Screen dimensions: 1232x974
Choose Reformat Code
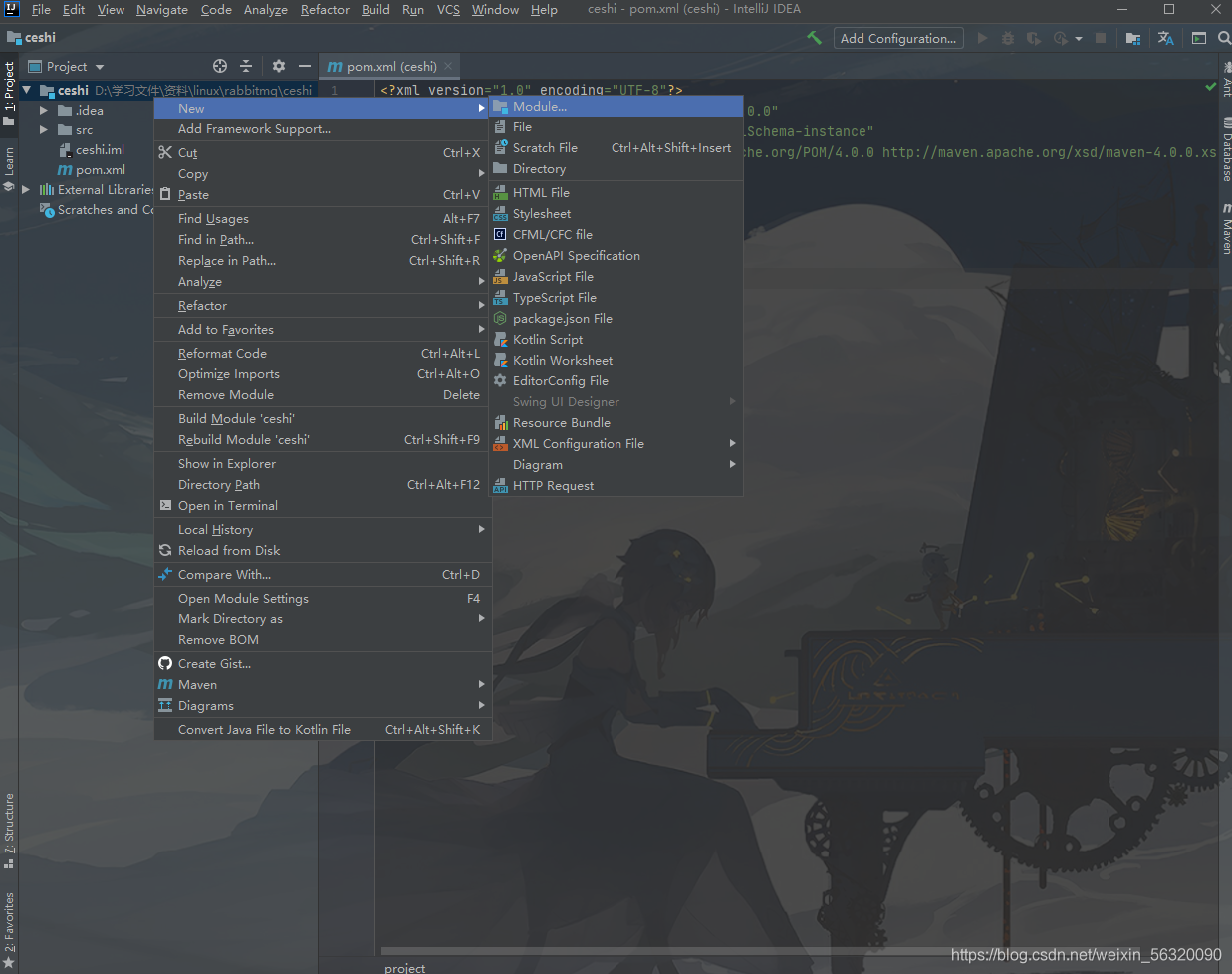(323, 354)
